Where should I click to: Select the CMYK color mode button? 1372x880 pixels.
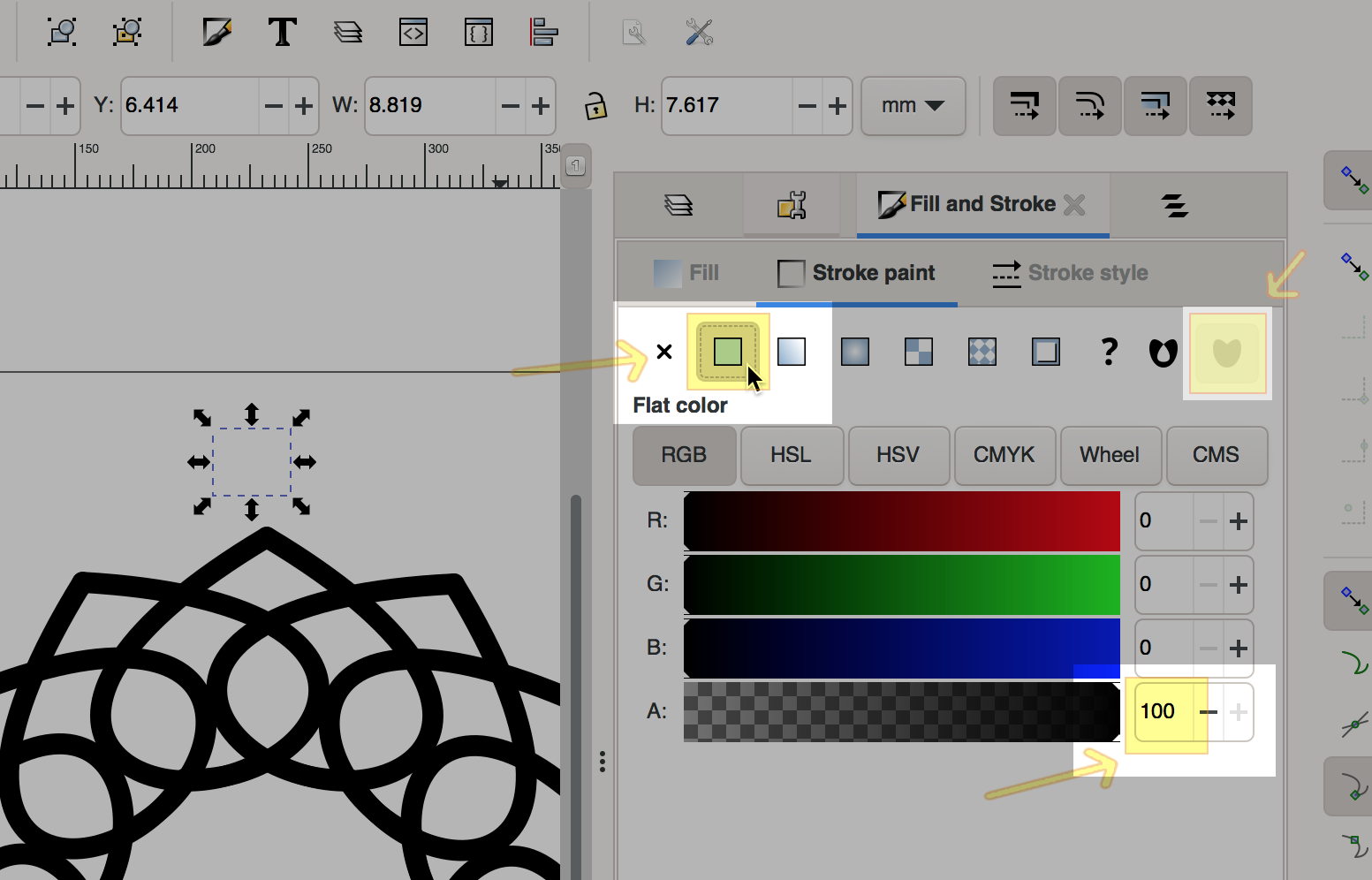pyautogui.click(x=1004, y=455)
